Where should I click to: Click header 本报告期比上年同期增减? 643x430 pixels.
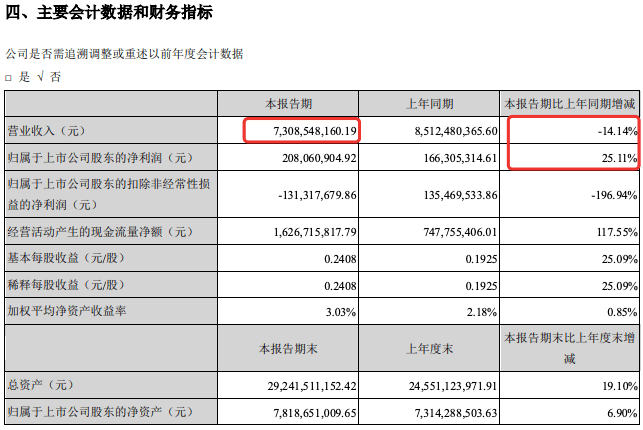(569, 104)
